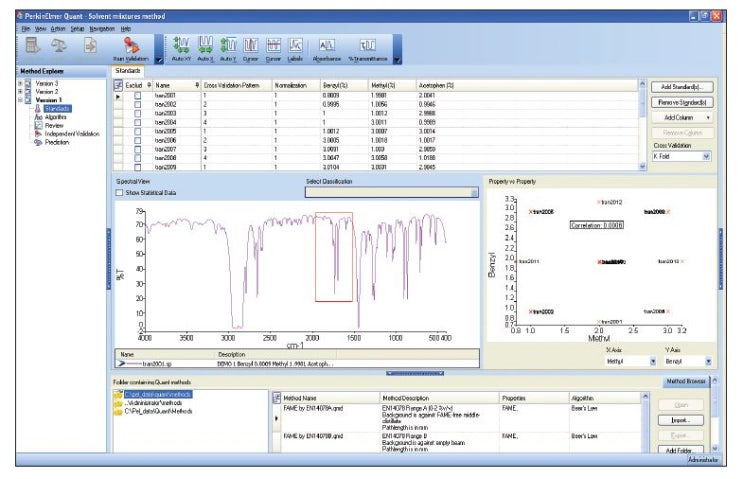Click the balance scales toolbar icon
The width and height of the screenshot is (743, 479).
tap(59, 45)
